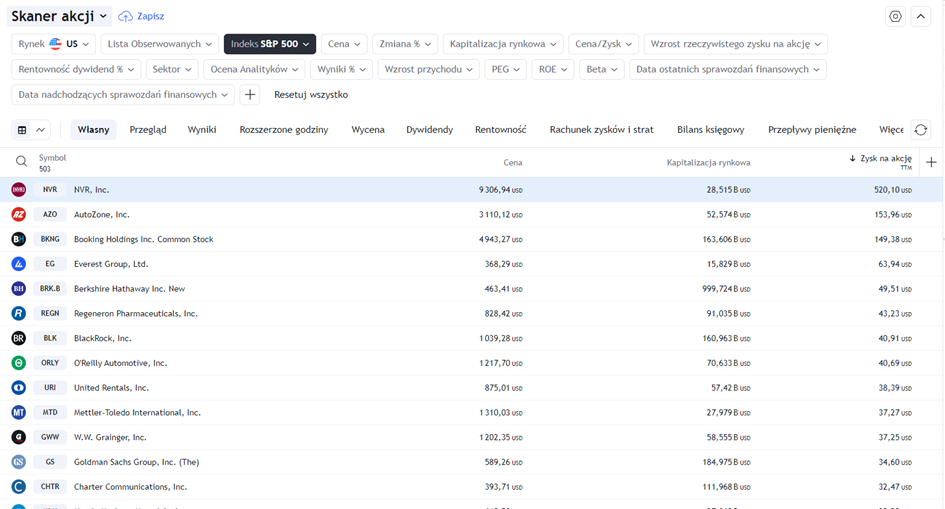The width and height of the screenshot is (945, 509).
Task: Open screener settings hexagon icon
Action: pyautogui.click(x=895, y=17)
